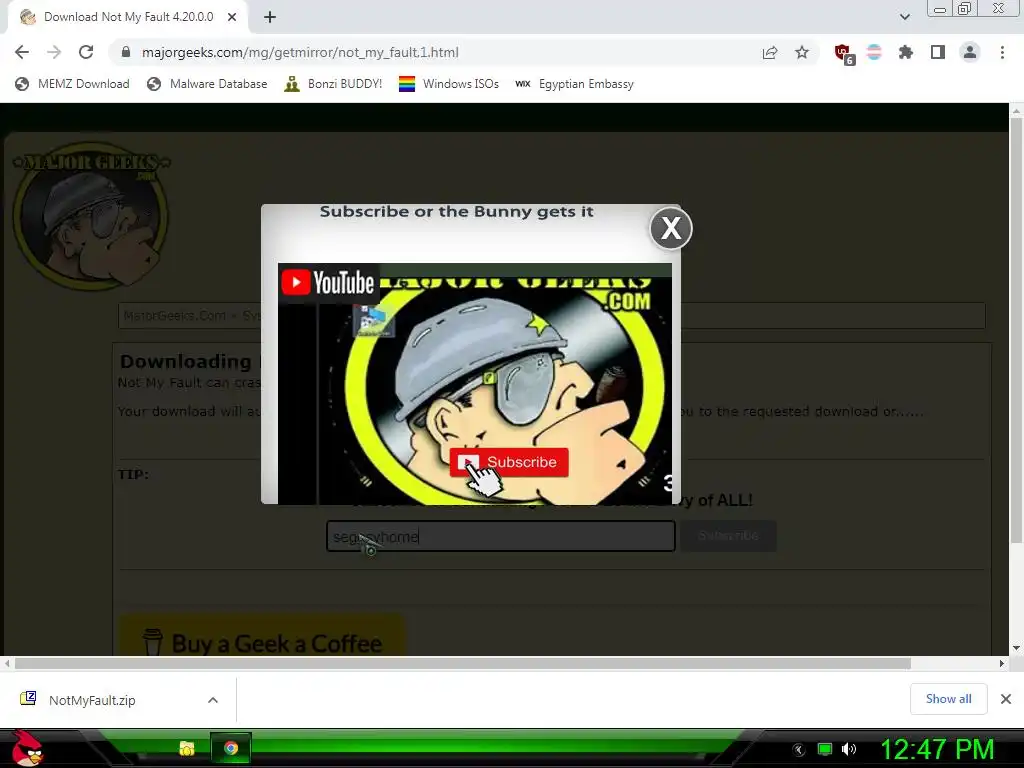Open the tab search chevron
Screen dimensions: 1024x768
[x=904, y=17]
